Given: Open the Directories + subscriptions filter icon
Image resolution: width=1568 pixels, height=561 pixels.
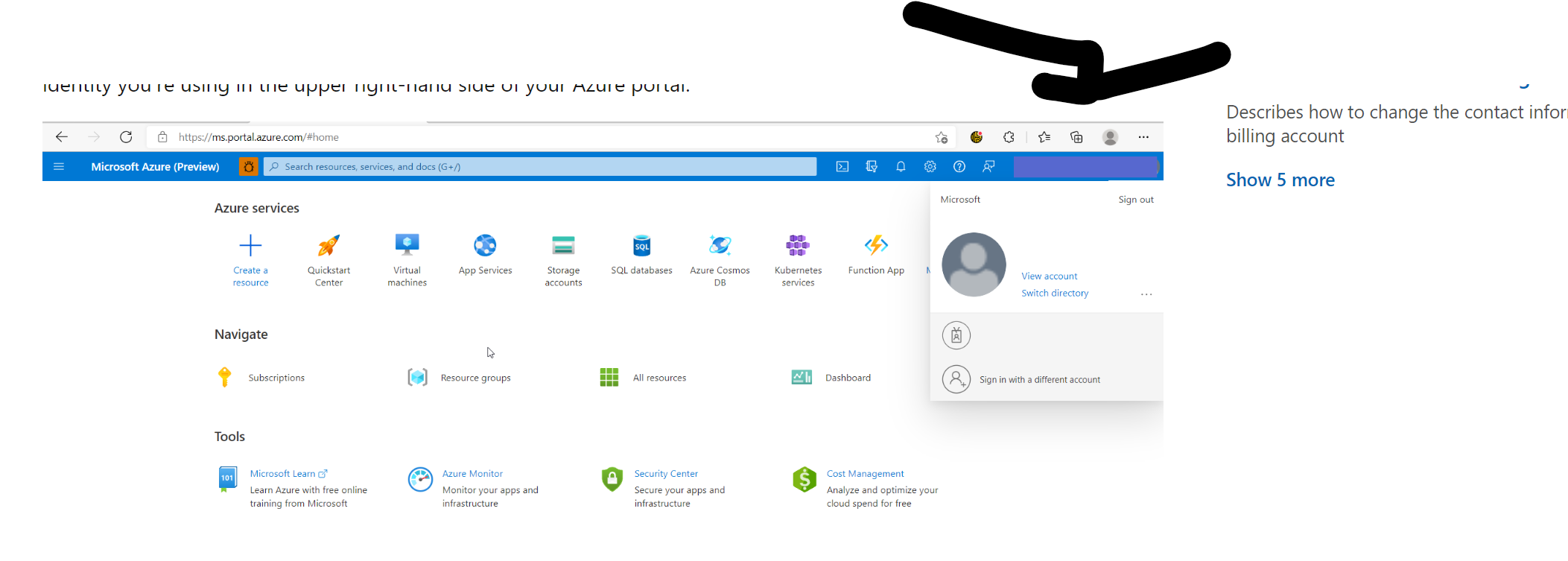Looking at the screenshot, I should (x=872, y=167).
